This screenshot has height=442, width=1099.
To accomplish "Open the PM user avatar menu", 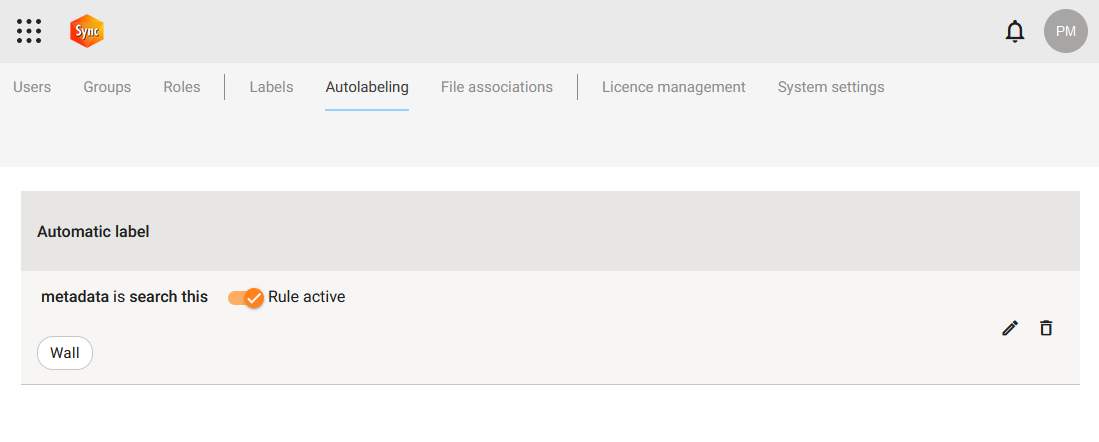I will (x=1065, y=31).
